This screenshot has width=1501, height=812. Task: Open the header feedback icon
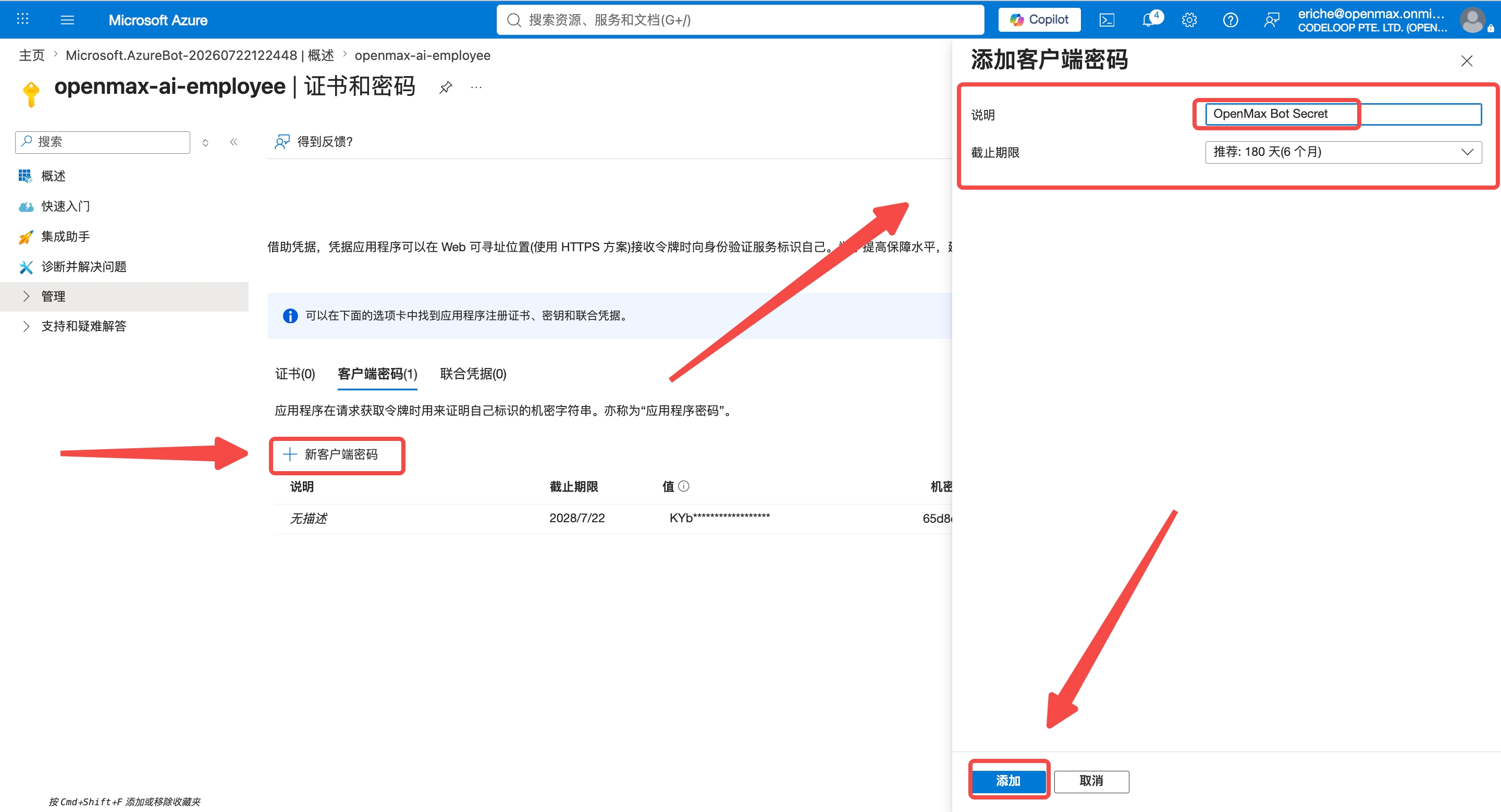click(1272, 20)
